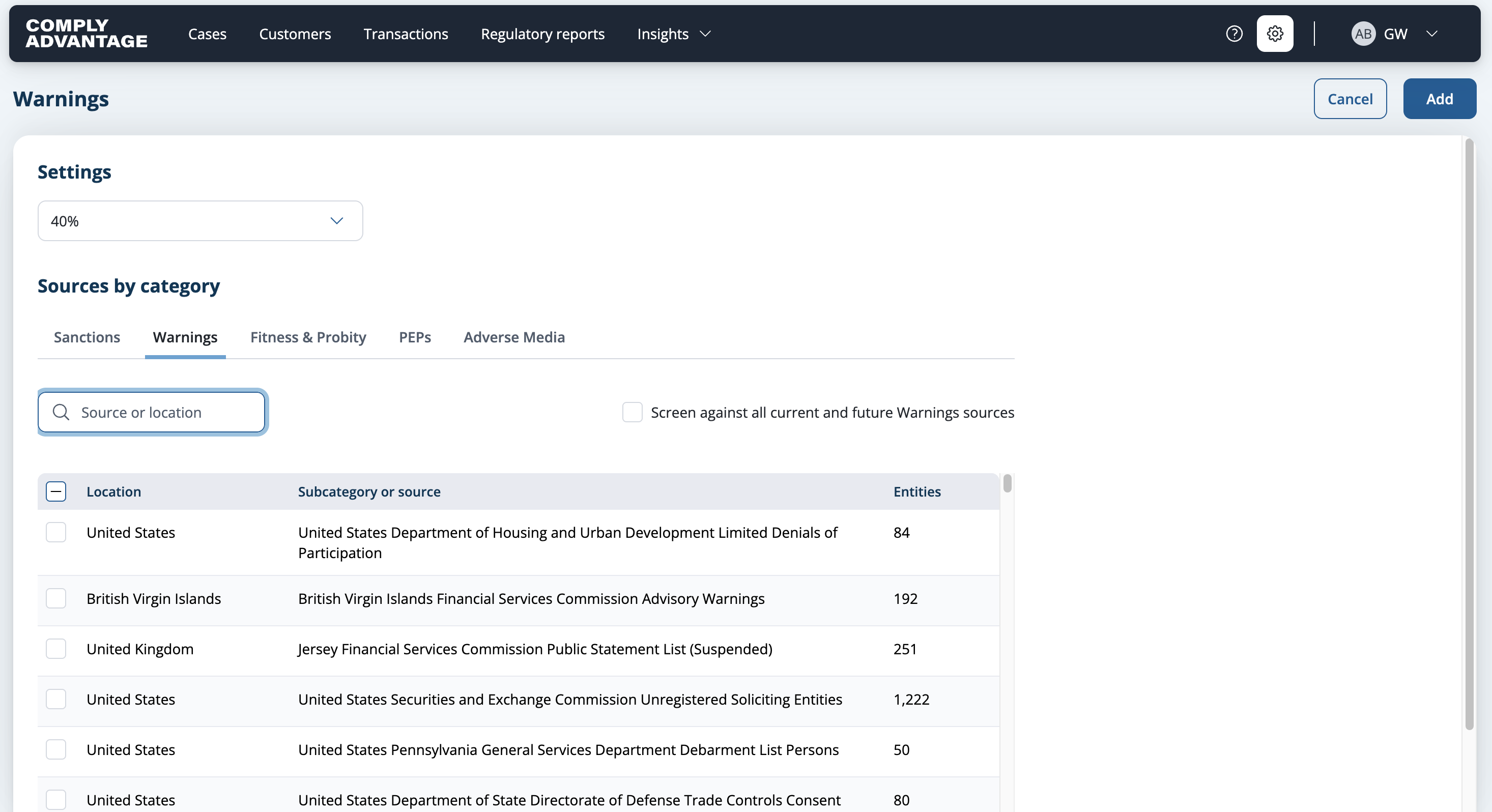Select the British Virgin Islands row checkbox
Screen dimensions: 1492x812
(55, 598)
